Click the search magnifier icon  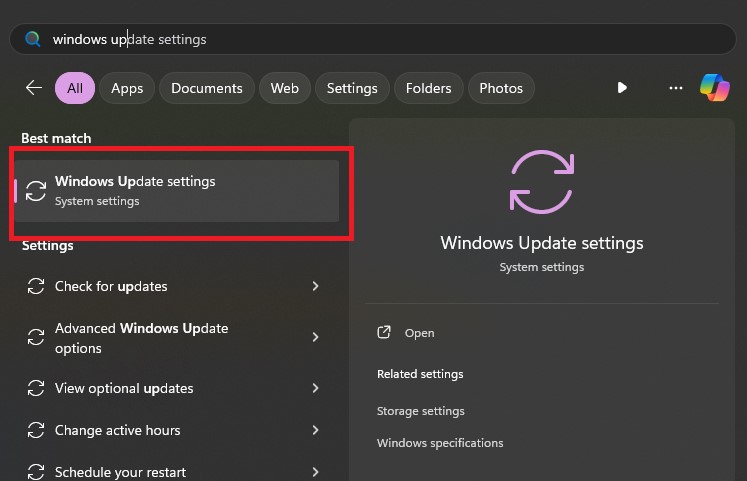[x=32, y=39]
